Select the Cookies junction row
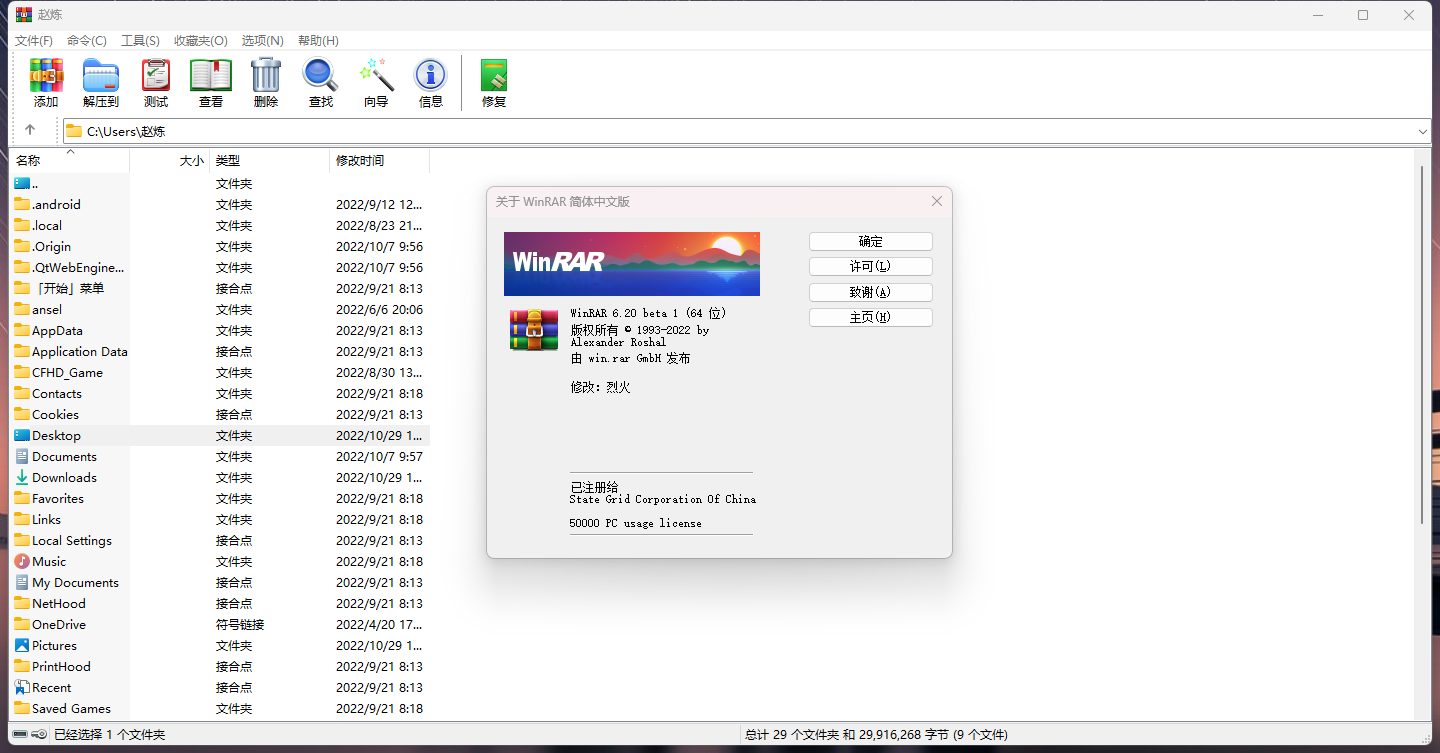1440x753 pixels. pyautogui.click(x=220, y=415)
